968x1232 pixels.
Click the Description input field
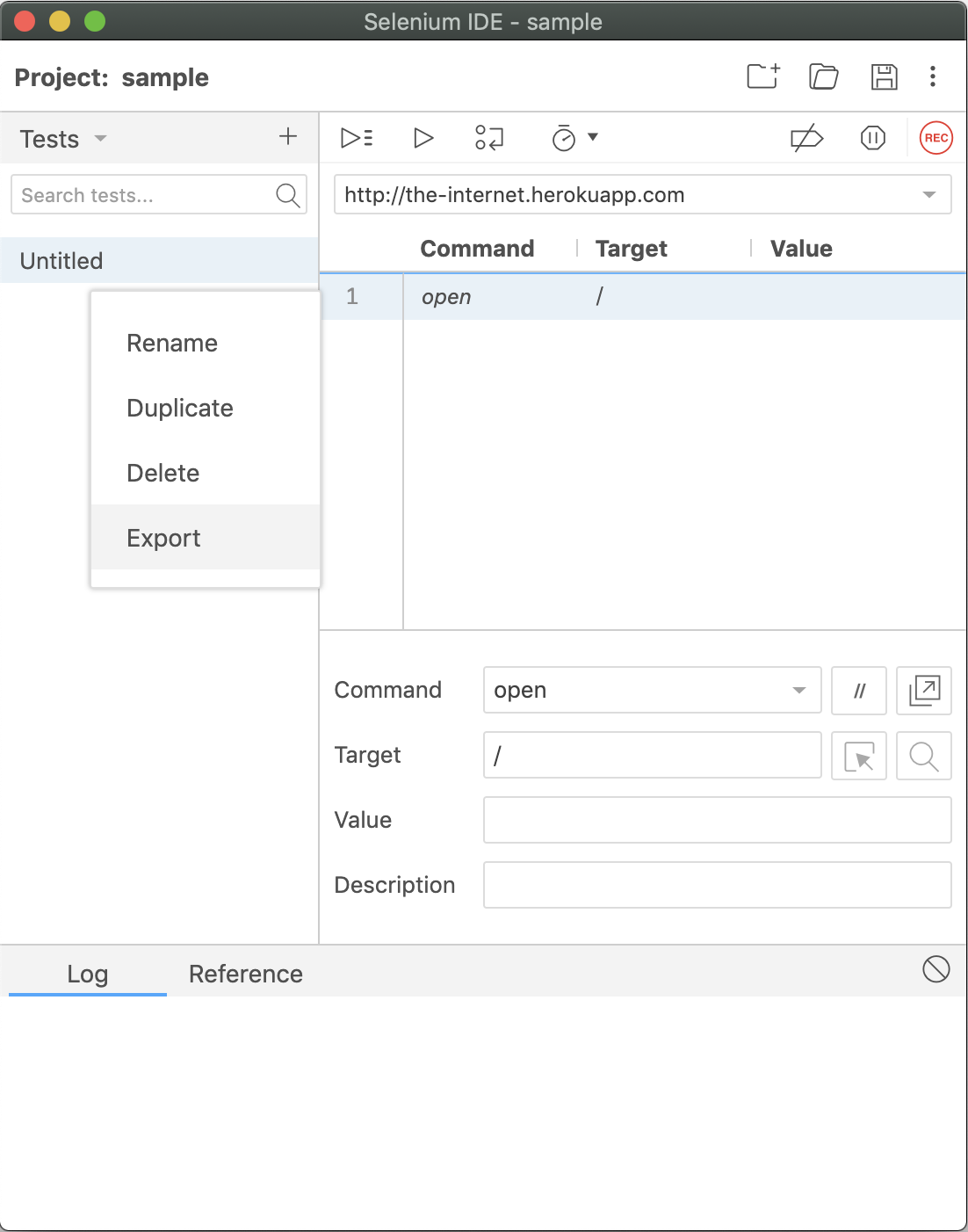717,885
